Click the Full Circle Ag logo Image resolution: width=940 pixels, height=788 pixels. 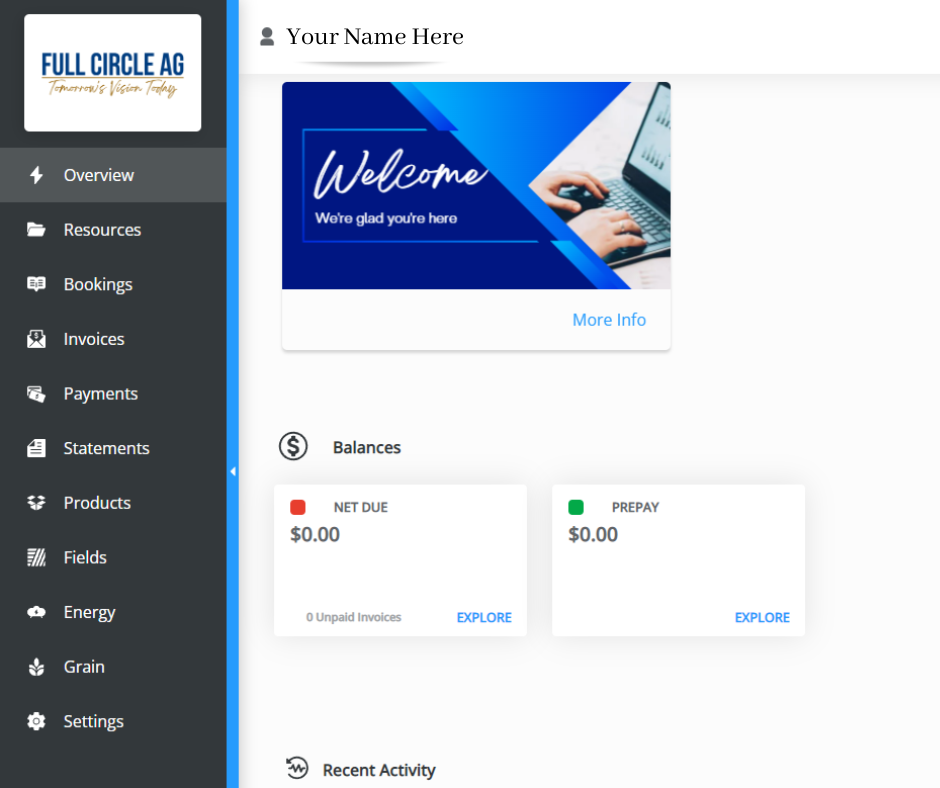112,72
